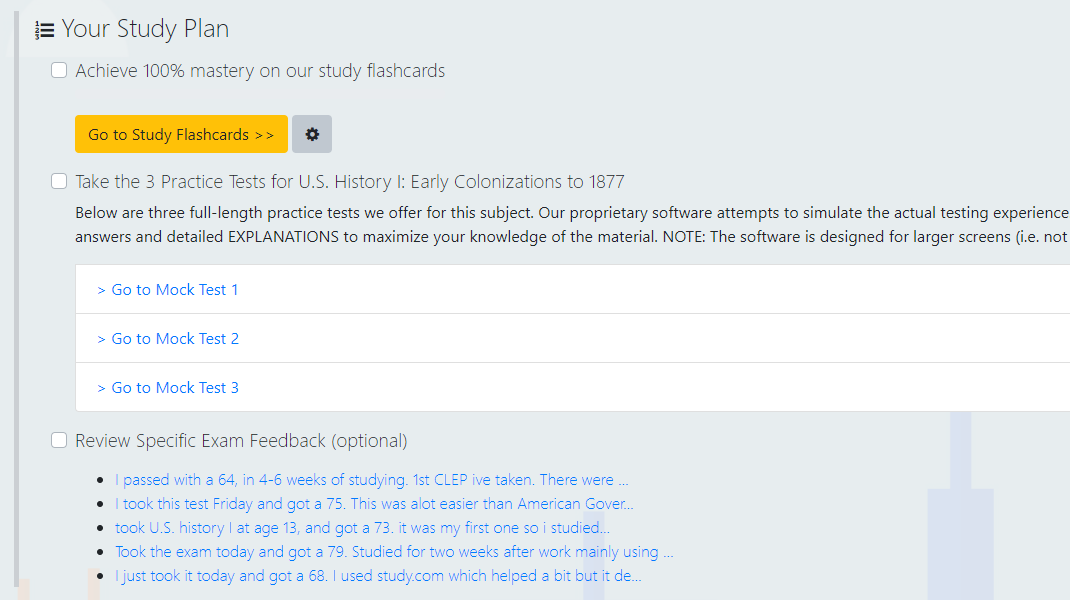This screenshot has height=600, width=1070.
Task: Click the Your Study Plan heading
Action: (145, 30)
